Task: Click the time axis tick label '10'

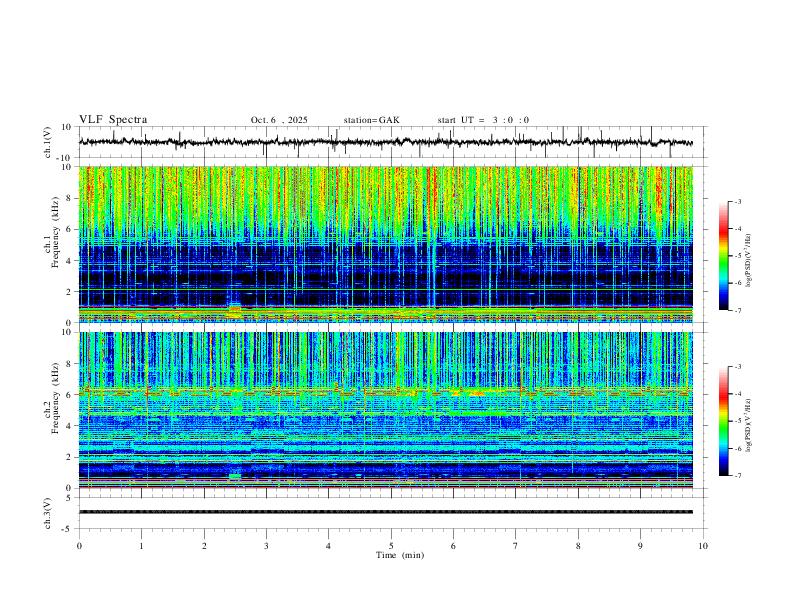Action: click(703, 546)
